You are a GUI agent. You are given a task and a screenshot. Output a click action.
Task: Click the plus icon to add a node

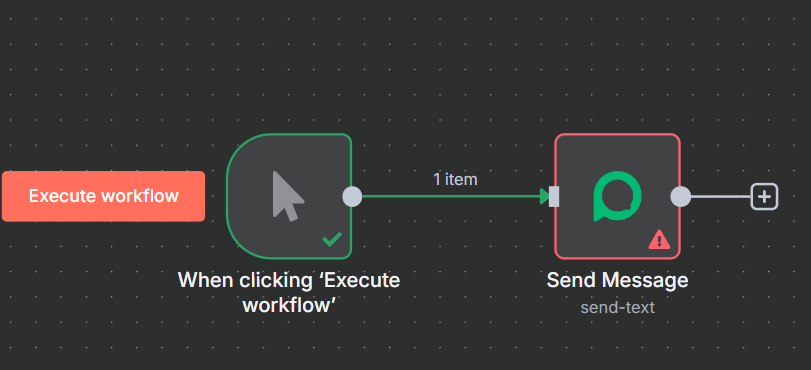764,197
